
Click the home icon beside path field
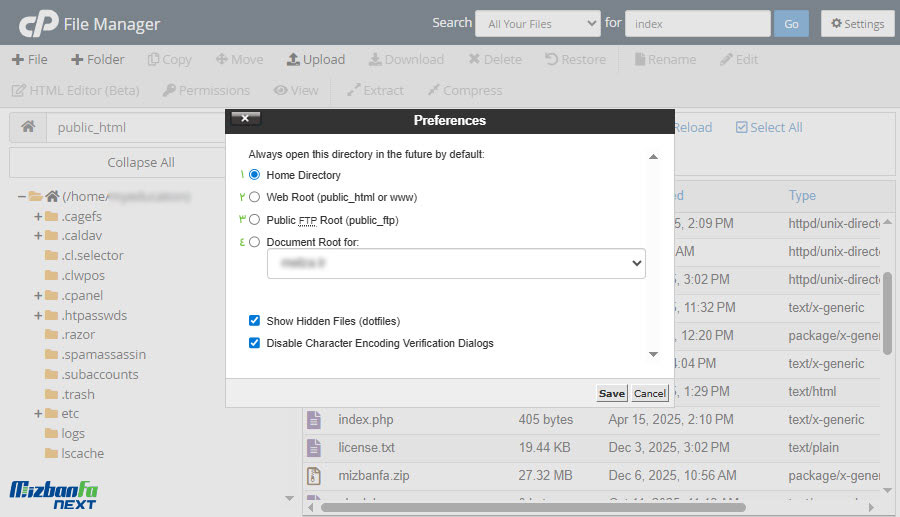28,127
